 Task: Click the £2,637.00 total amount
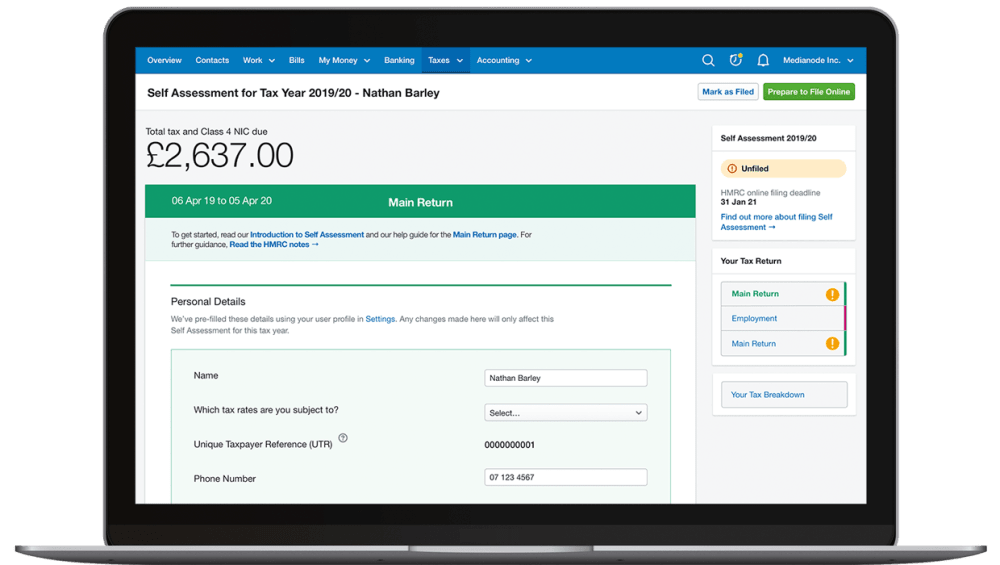tap(219, 156)
